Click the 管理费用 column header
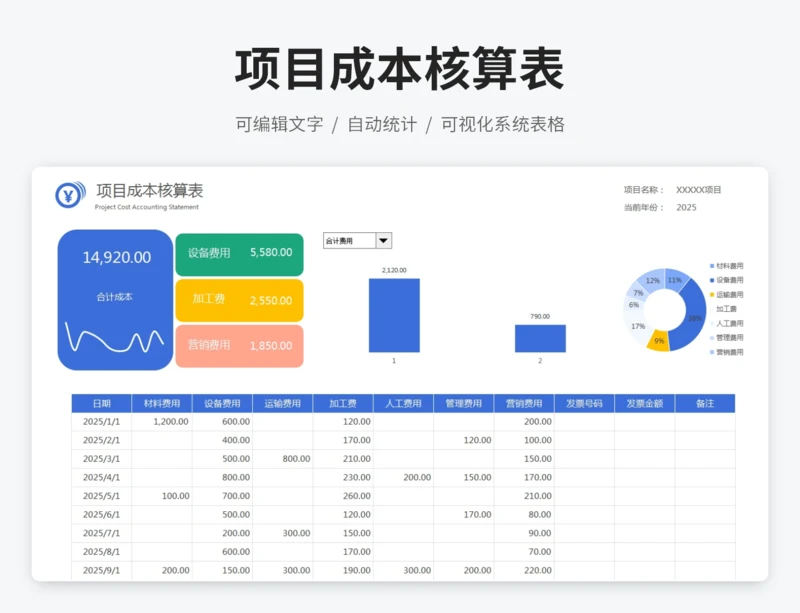This screenshot has height=613, width=800. coord(463,403)
